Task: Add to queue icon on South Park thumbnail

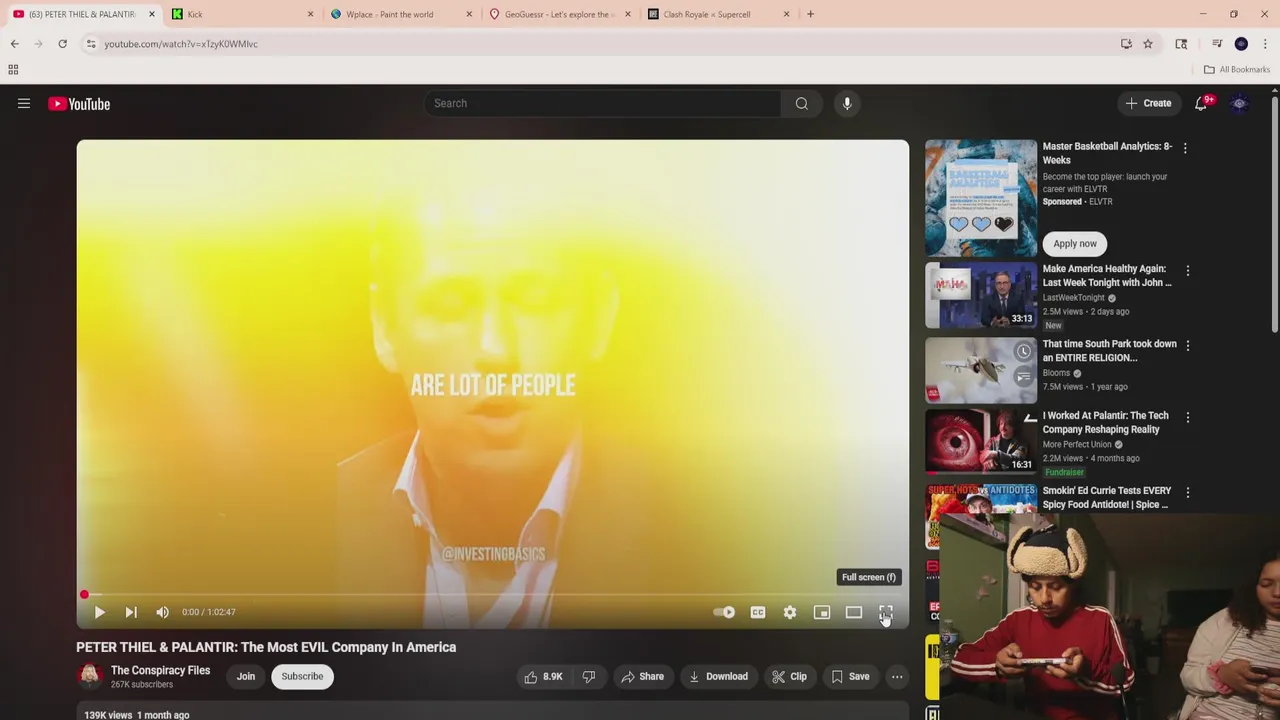Action: pos(1023,377)
